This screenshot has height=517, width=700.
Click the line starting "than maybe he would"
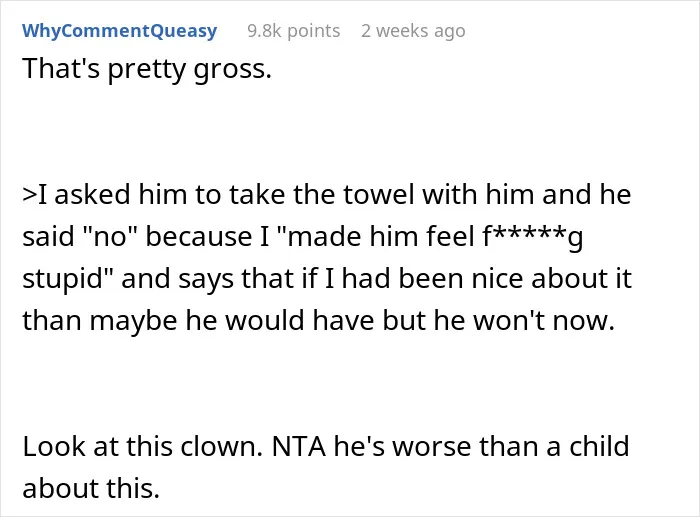pos(319,321)
